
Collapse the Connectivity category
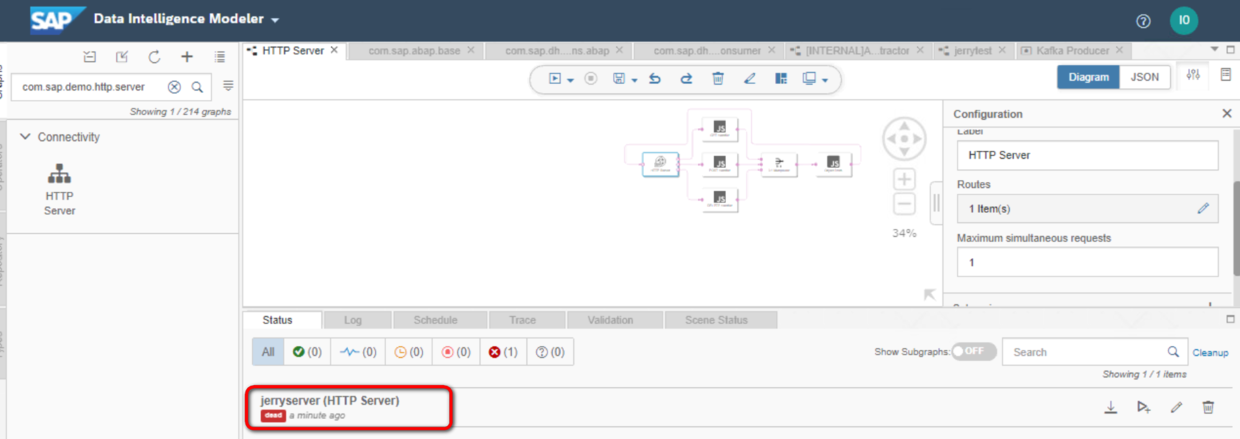(x=25, y=137)
